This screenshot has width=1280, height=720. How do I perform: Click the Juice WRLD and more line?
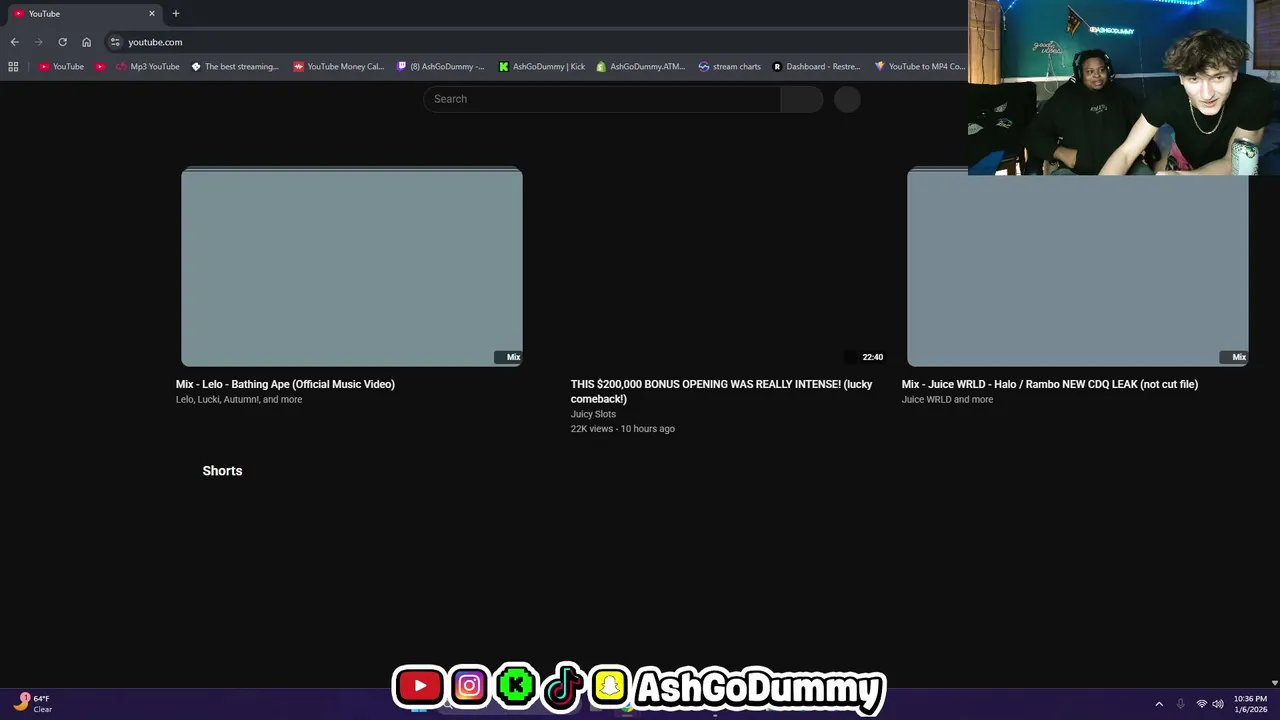(x=947, y=399)
